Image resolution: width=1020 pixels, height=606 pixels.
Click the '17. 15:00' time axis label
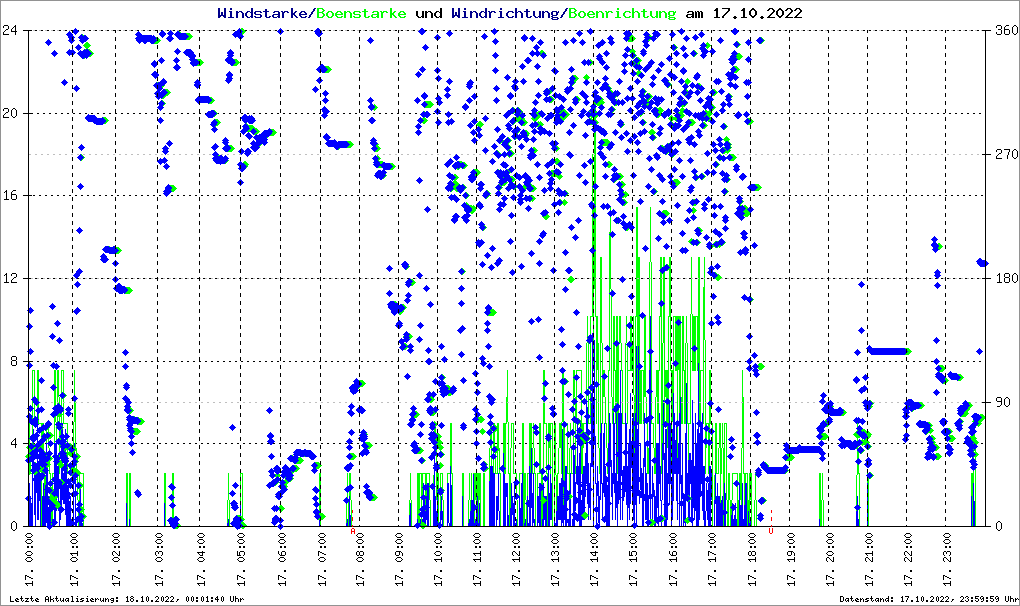(x=634, y=559)
